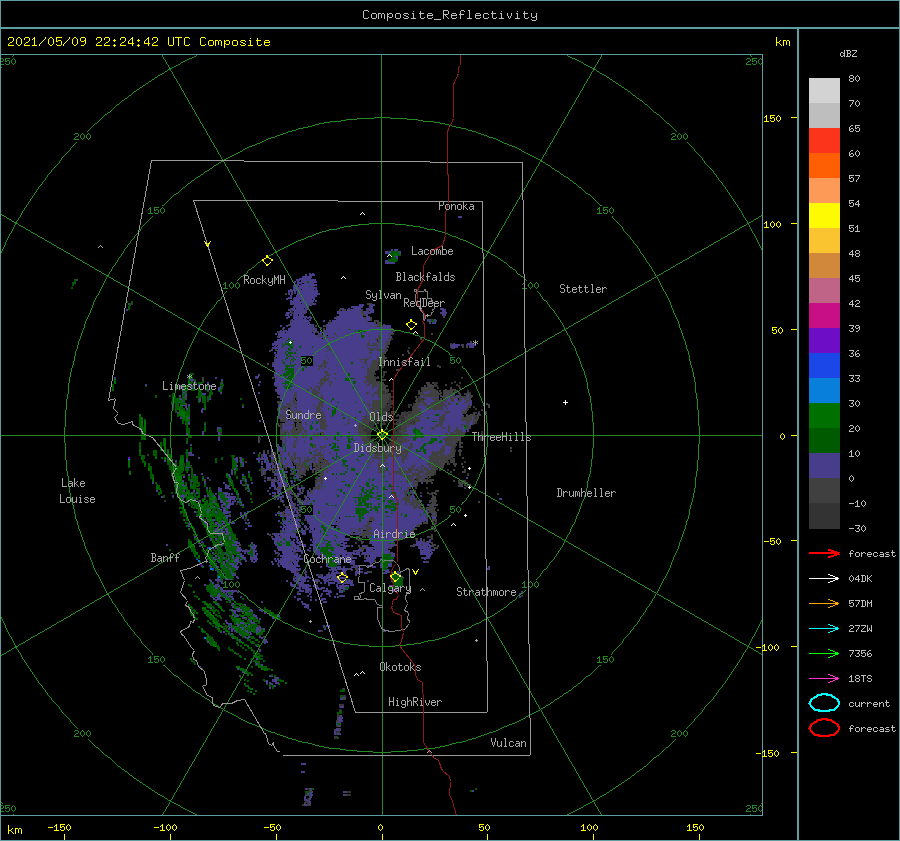Select the green 30 dBZ color swatch

(824, 415)
